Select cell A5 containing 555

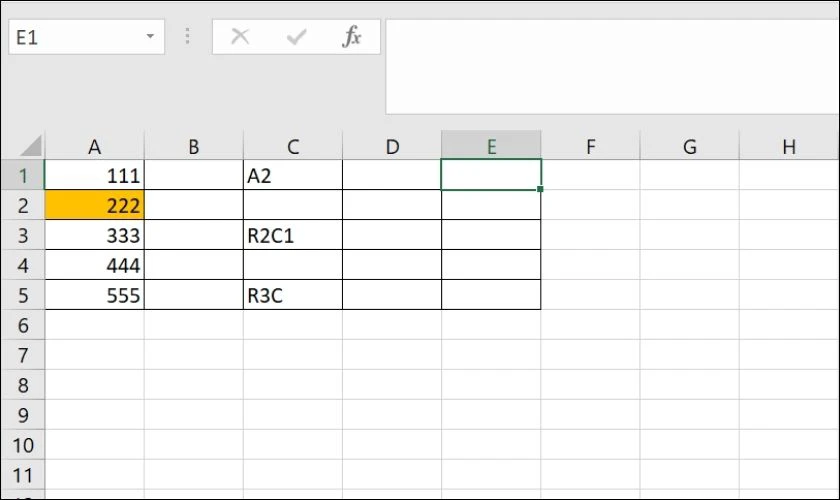pyautogui.click(x=94, y=295)
